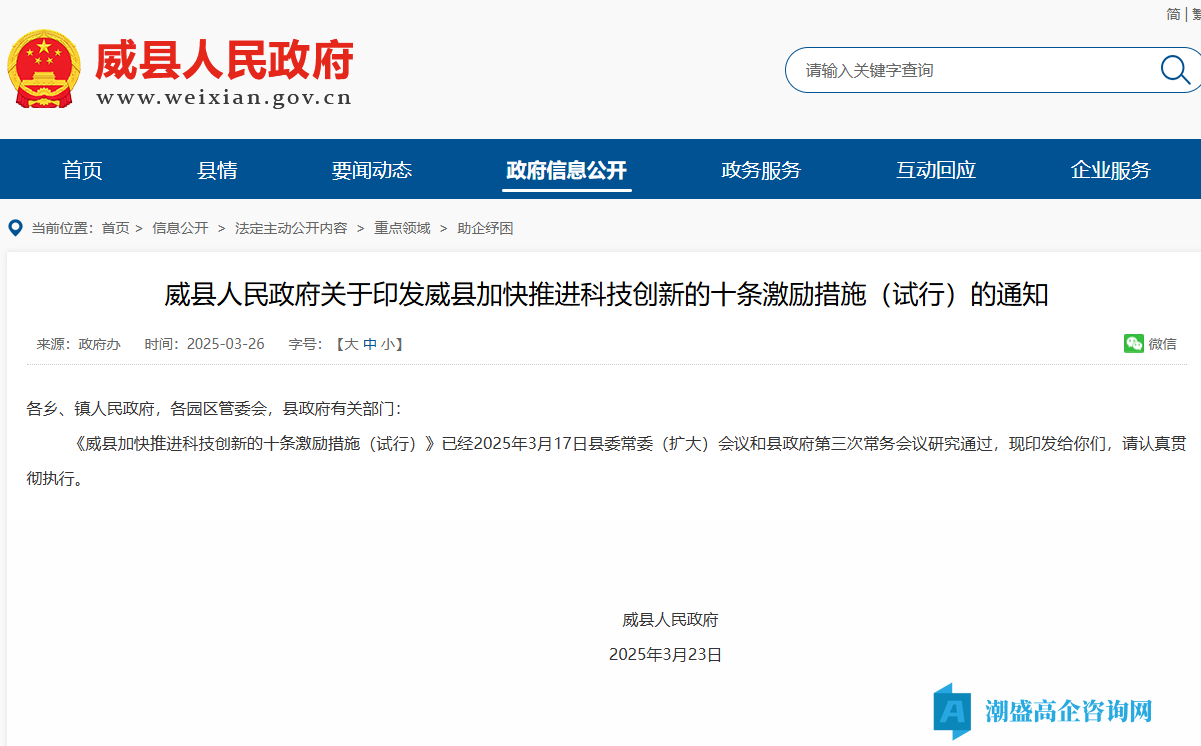Open 法定主动公开内容 breadcrumb link
Image resolution: width=1201 pixels, height=746 pixels.
[291, 228]
